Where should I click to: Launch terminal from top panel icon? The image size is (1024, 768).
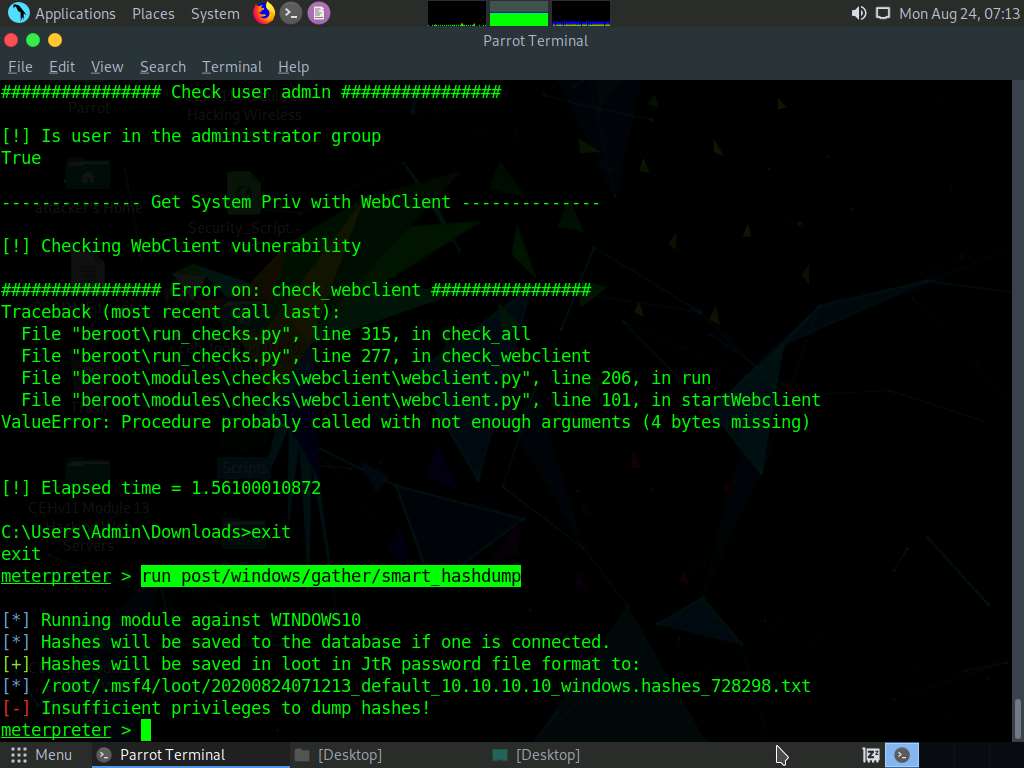click(291, 13)
